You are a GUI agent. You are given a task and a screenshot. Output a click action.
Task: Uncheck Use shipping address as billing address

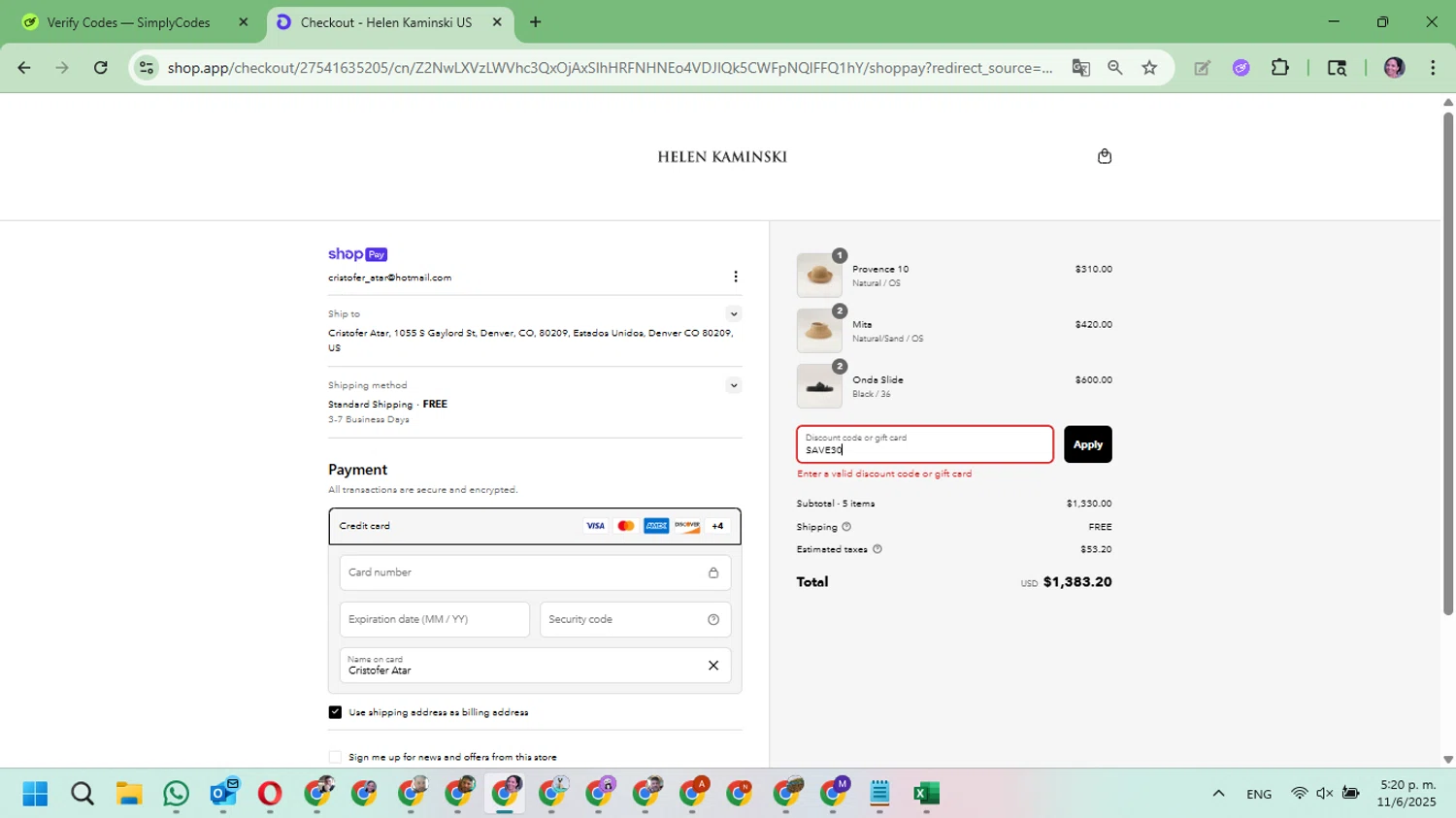335,712
